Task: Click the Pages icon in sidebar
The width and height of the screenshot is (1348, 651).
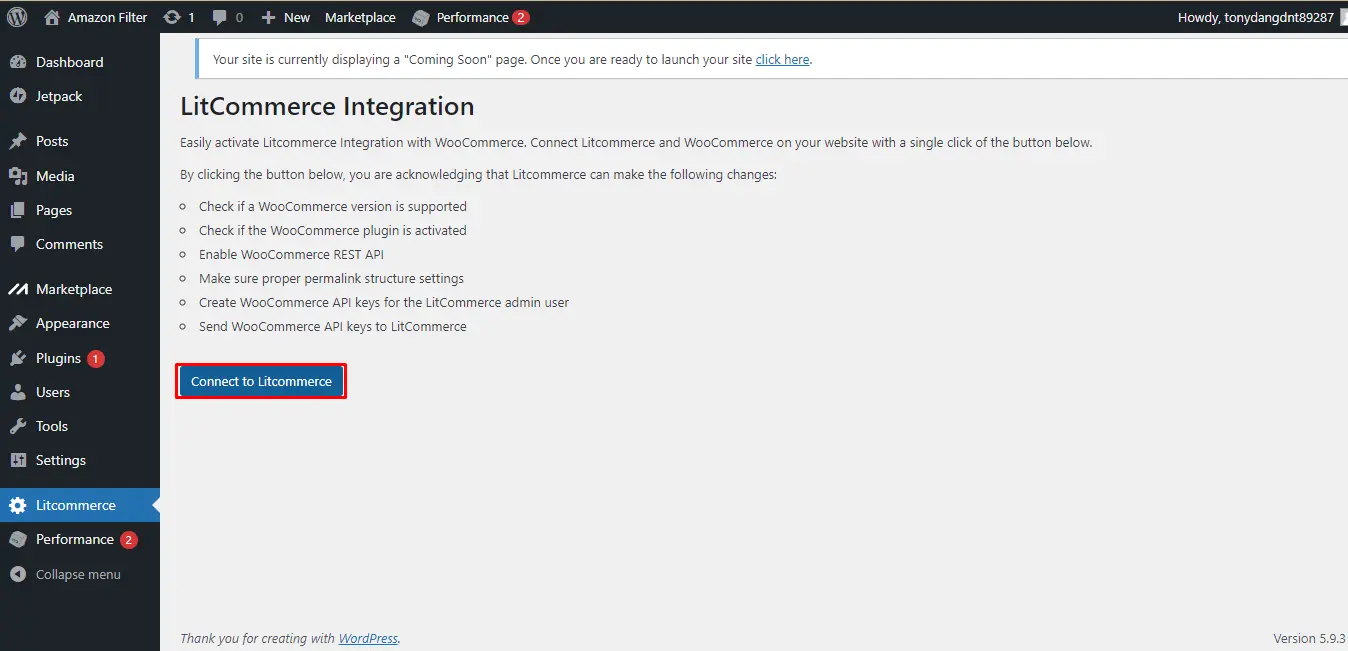Action: pos(18,210)
